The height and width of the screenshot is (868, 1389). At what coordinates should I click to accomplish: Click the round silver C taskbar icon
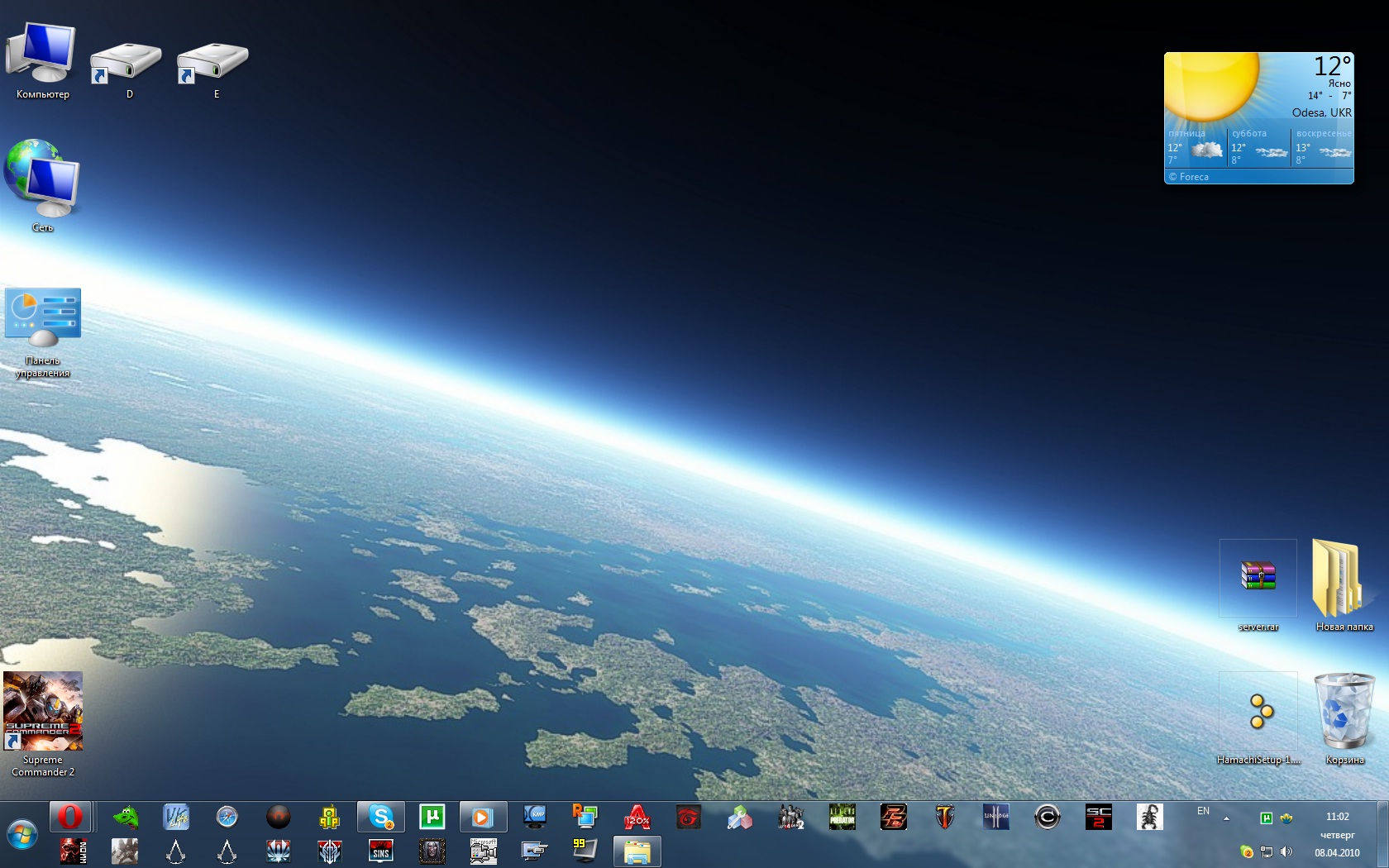pyautogui.click(x=1048, y=817)
